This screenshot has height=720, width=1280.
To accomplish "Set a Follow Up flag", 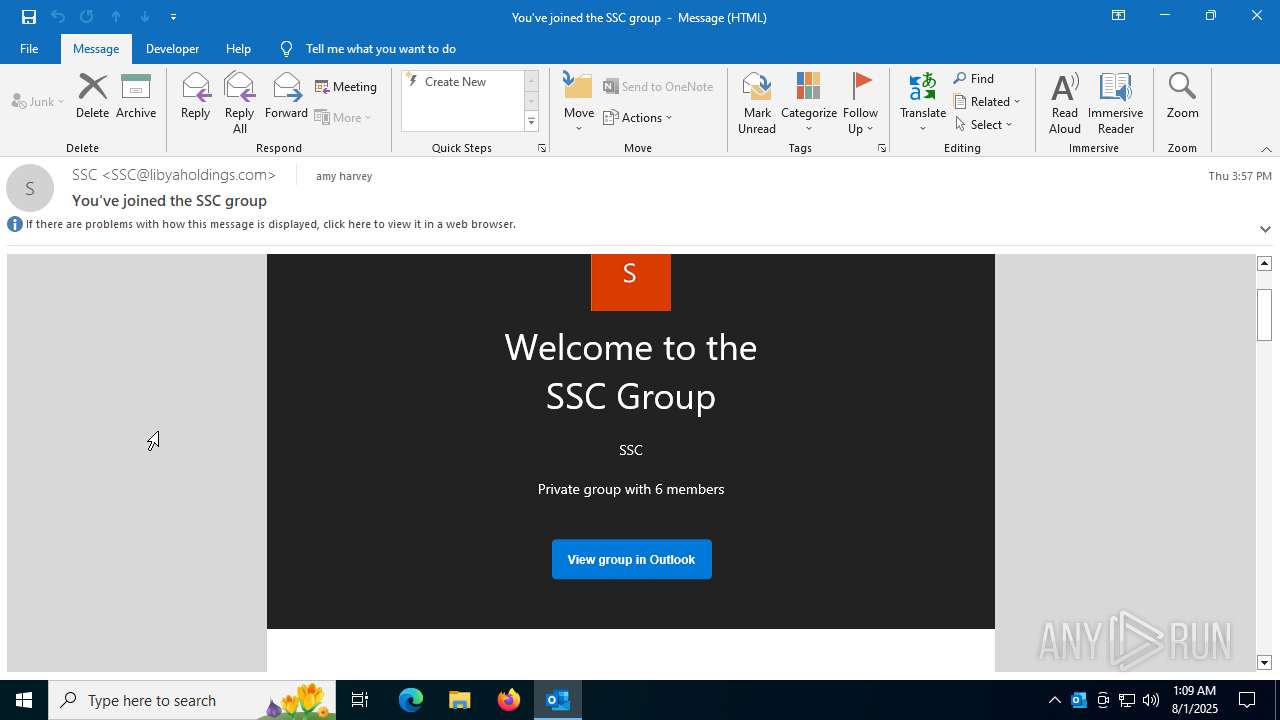I will tap(860, 103).
